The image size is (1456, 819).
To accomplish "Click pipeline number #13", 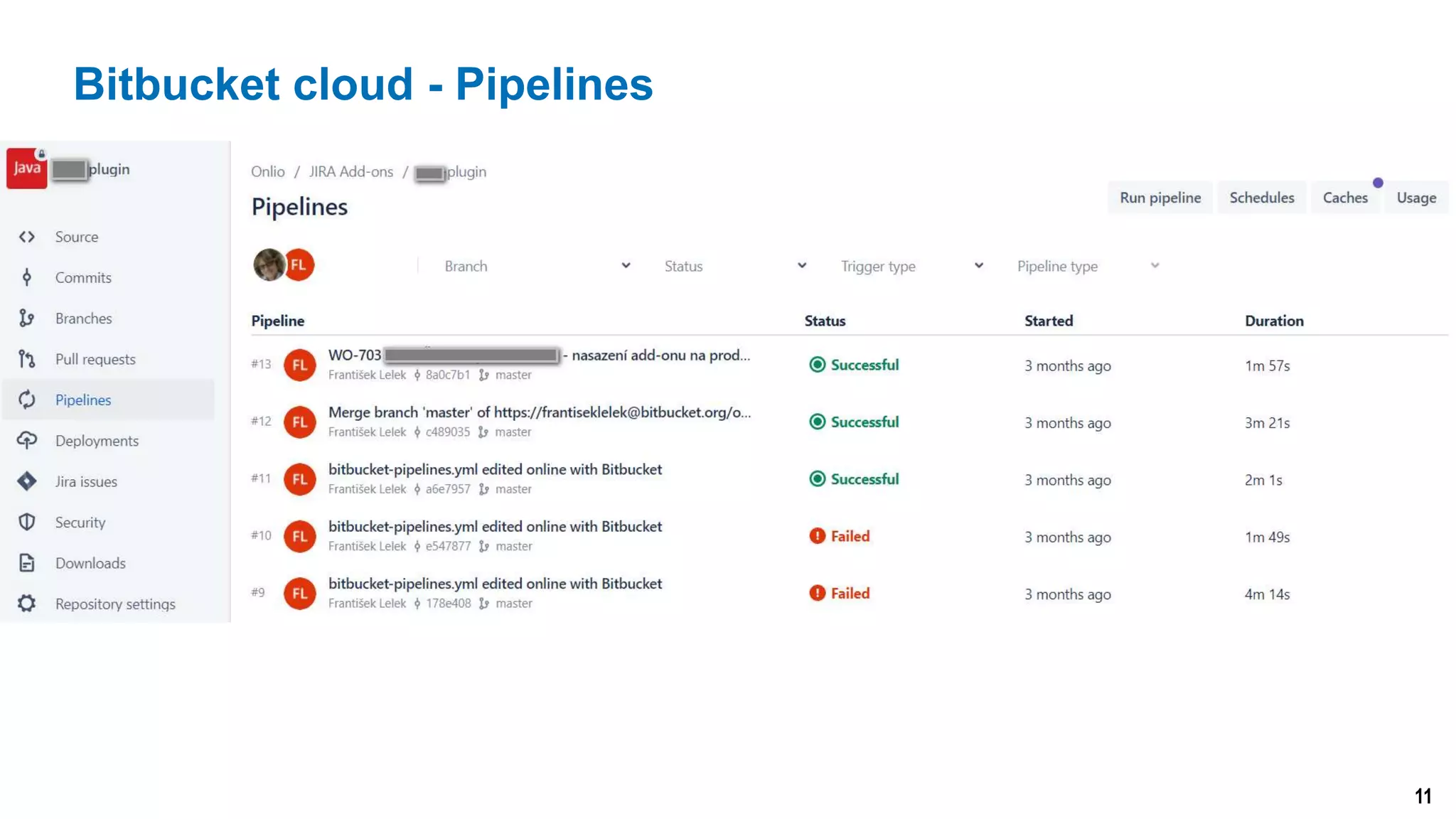I will point(261,364).
